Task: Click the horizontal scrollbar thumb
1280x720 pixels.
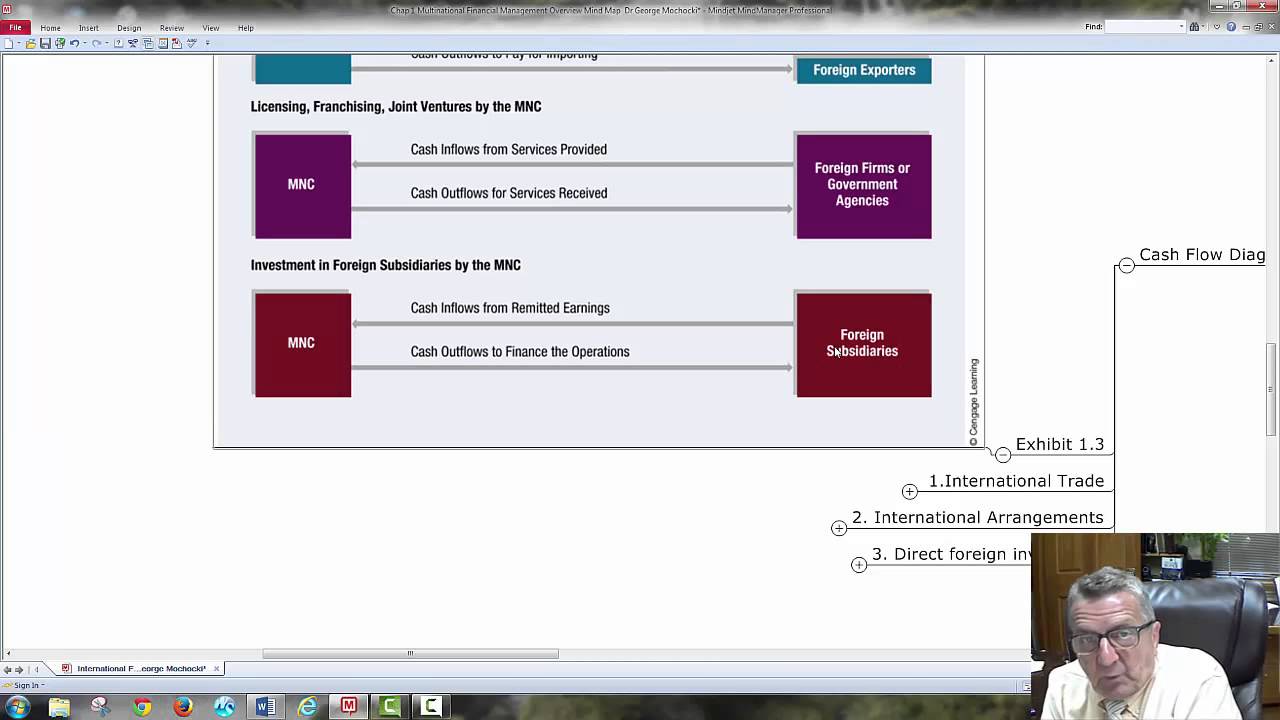Action: coord(410,654)
